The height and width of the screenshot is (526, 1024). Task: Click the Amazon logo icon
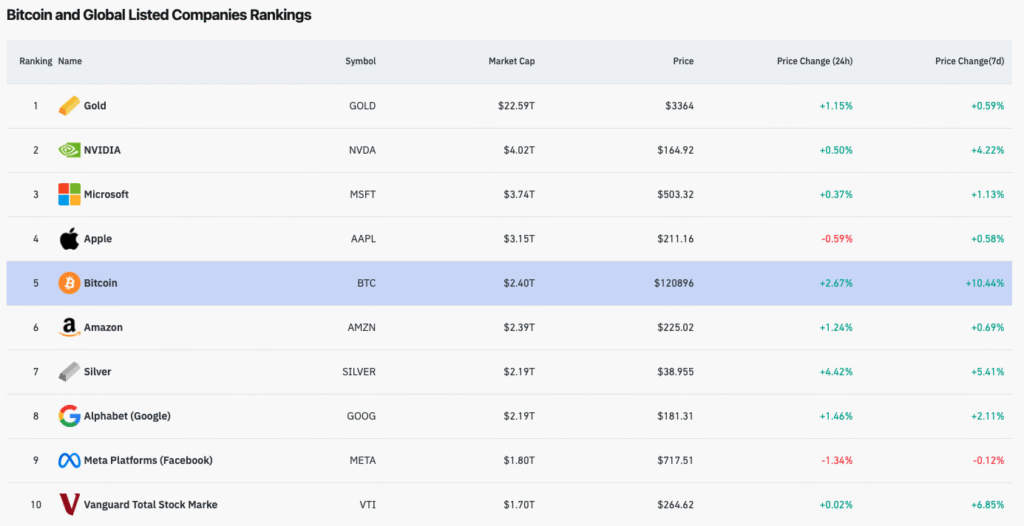pos(69,327)
